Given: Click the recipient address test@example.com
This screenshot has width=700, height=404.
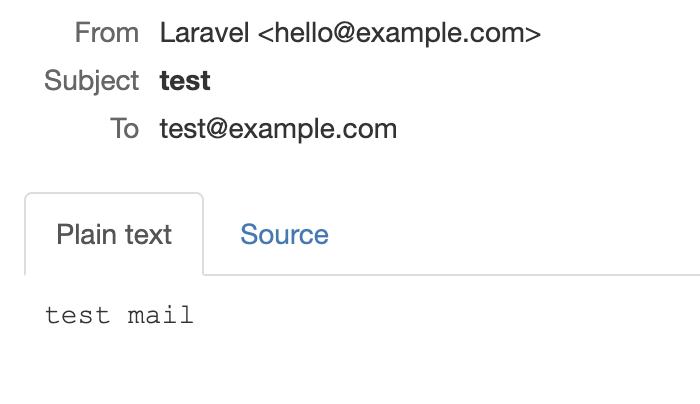Looking at the screenshot, I should 278,129.
